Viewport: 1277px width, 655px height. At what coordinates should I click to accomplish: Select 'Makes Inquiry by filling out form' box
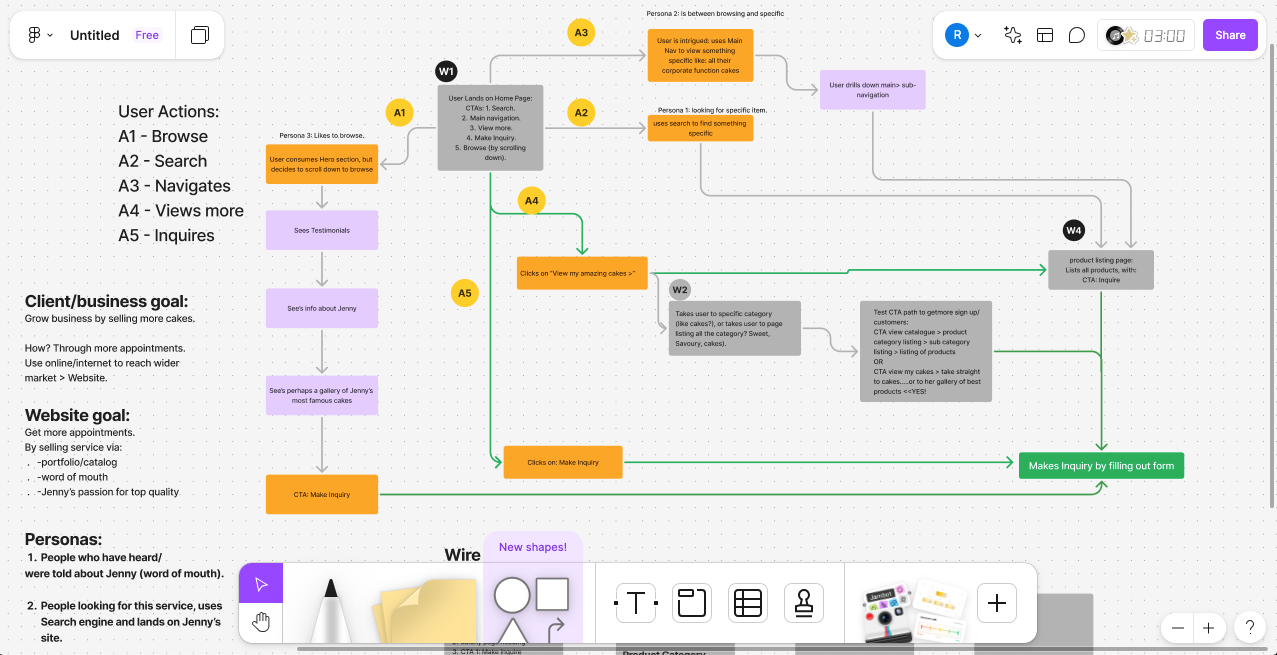tap(1101, 465)
